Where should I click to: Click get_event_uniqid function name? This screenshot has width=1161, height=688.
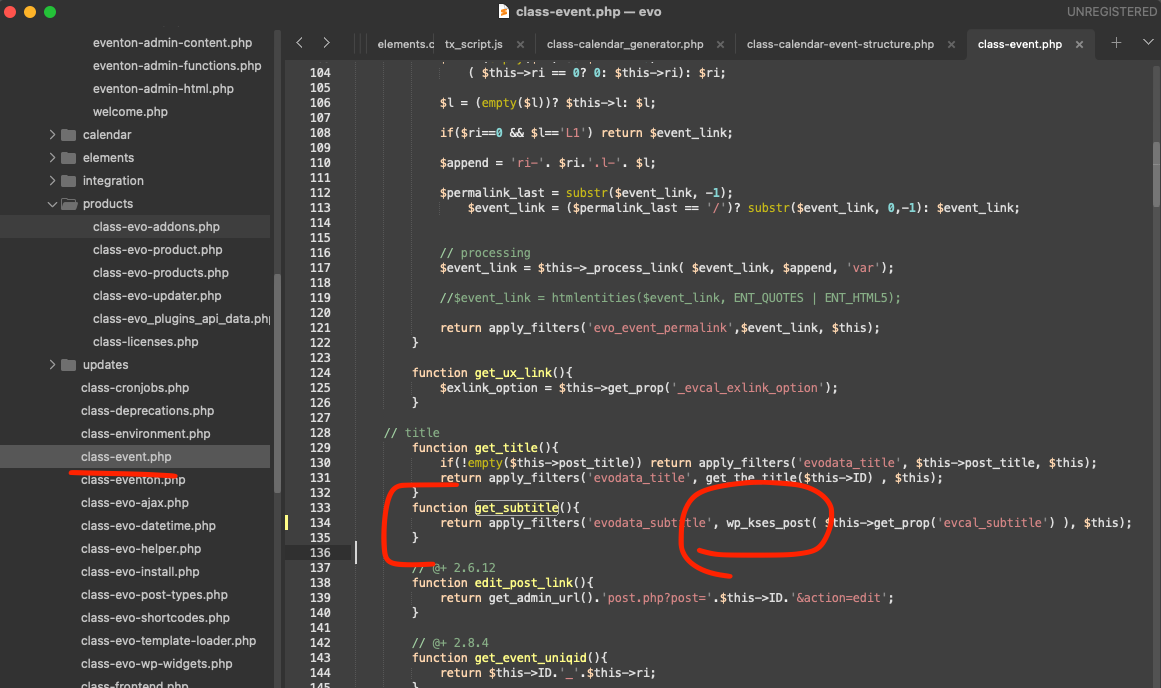coord(530,658)
